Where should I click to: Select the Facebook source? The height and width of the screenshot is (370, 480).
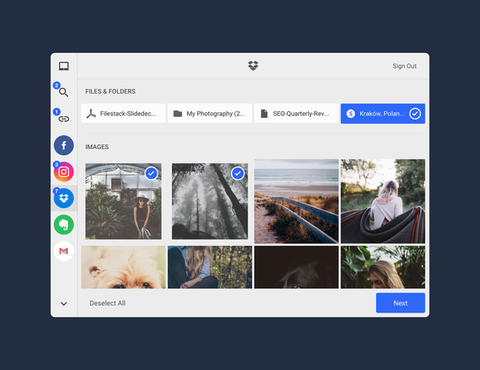[x=64, y=145]
